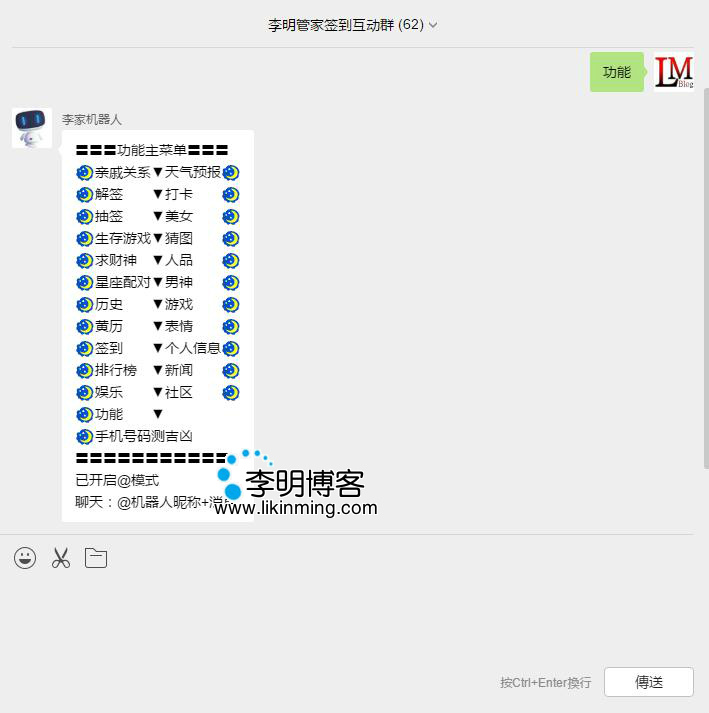The image size is (709, 713).
Task: Click the scissors screenshot tool
Action: 61,558
